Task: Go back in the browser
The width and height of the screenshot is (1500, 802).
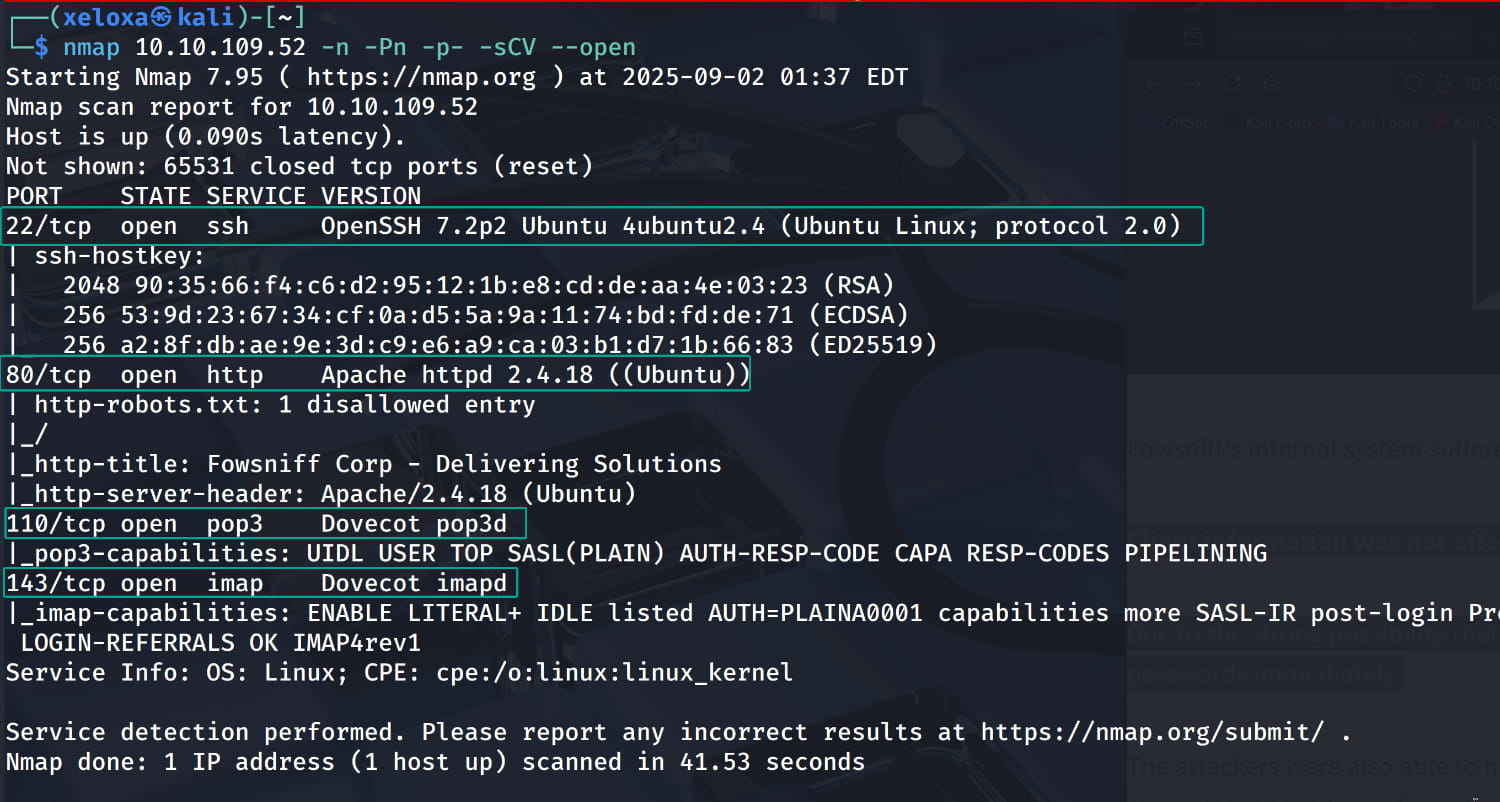Action: click(1151, 84)
